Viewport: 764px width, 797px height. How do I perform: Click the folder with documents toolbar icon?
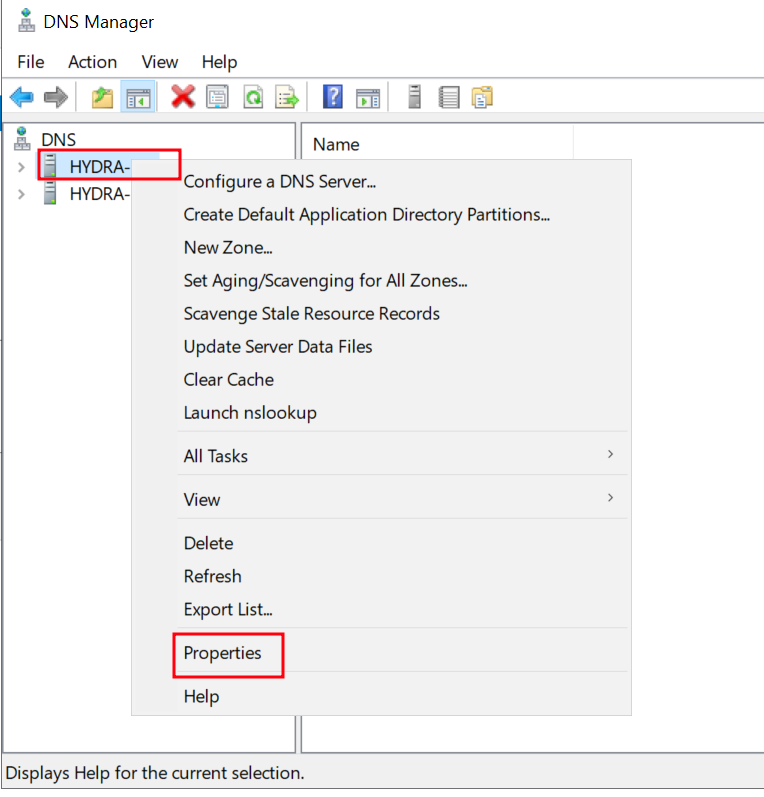pos(482,97)
